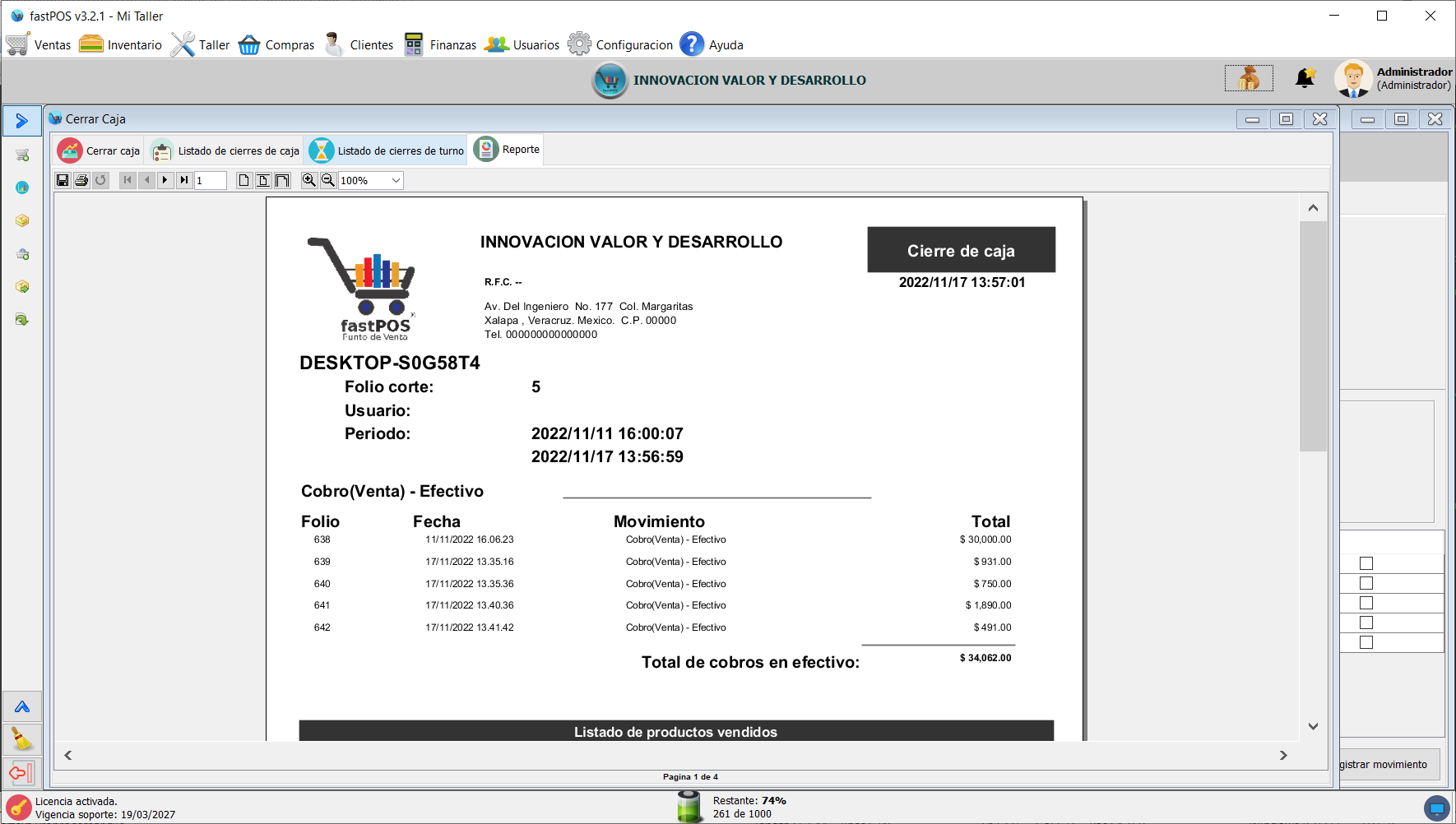Click the zoom out magnifier icon
The image size is (1456, 824).
[327, 180]
